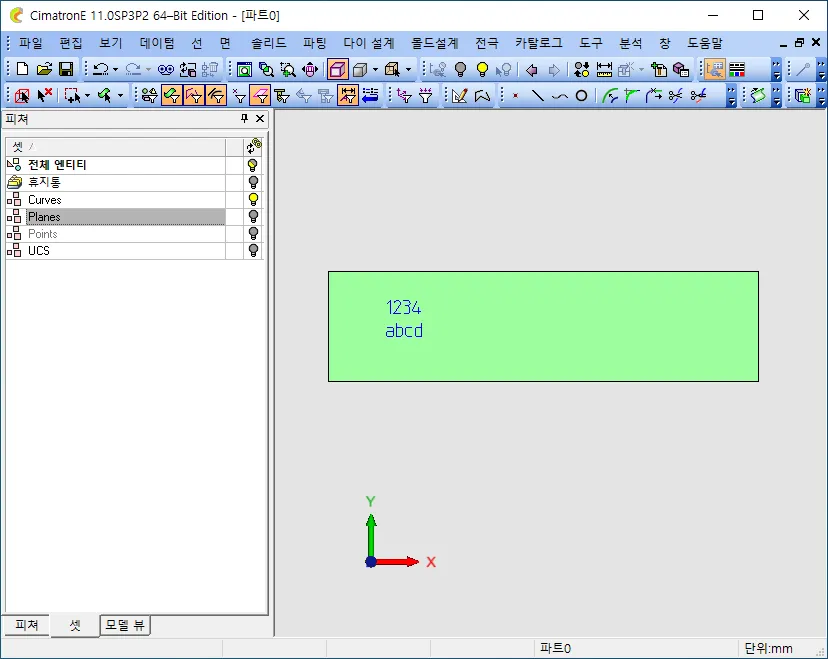Select the abcd text in viewport
The width and height of the screenshot is (828, 659).
coord(404,331)
